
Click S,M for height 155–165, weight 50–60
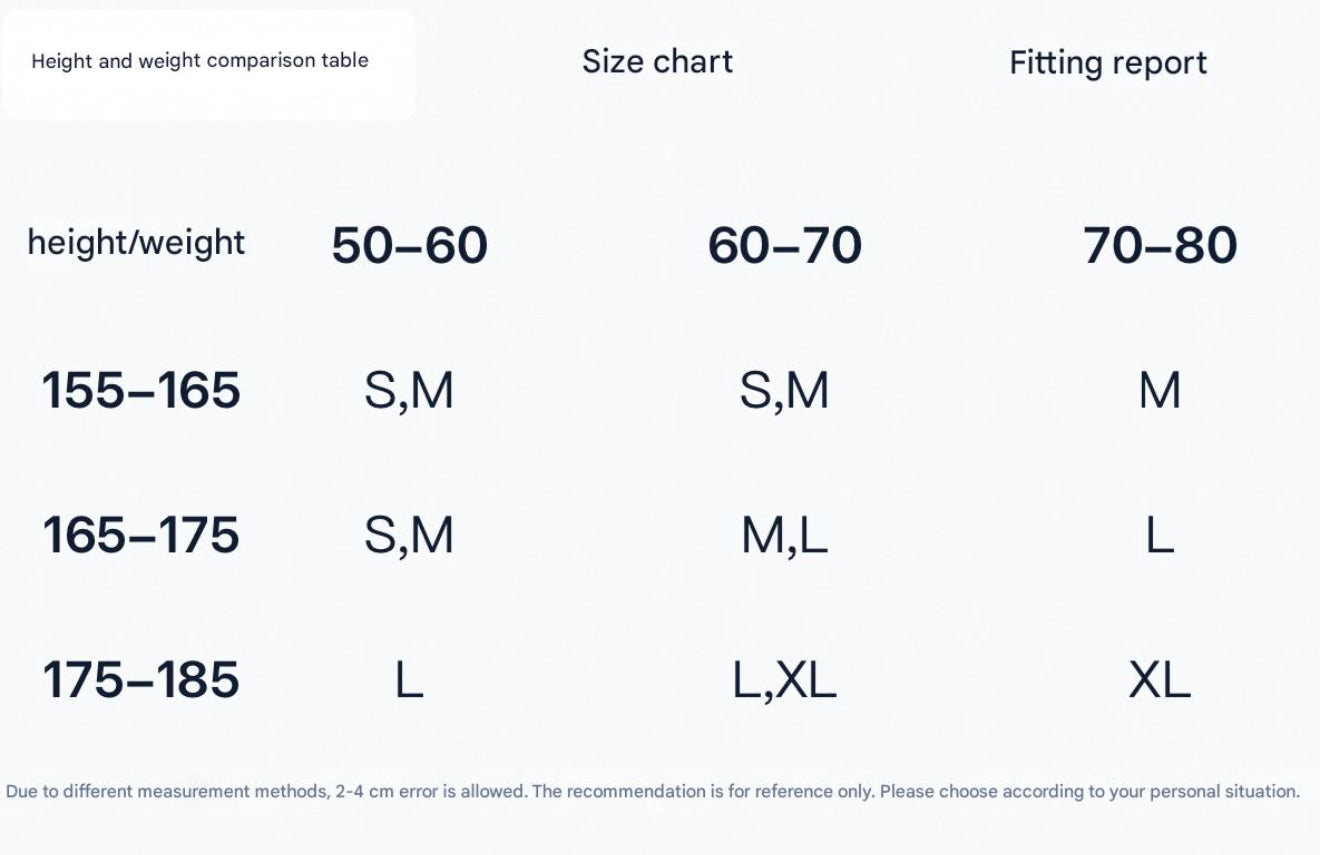(x=408, y=391)
